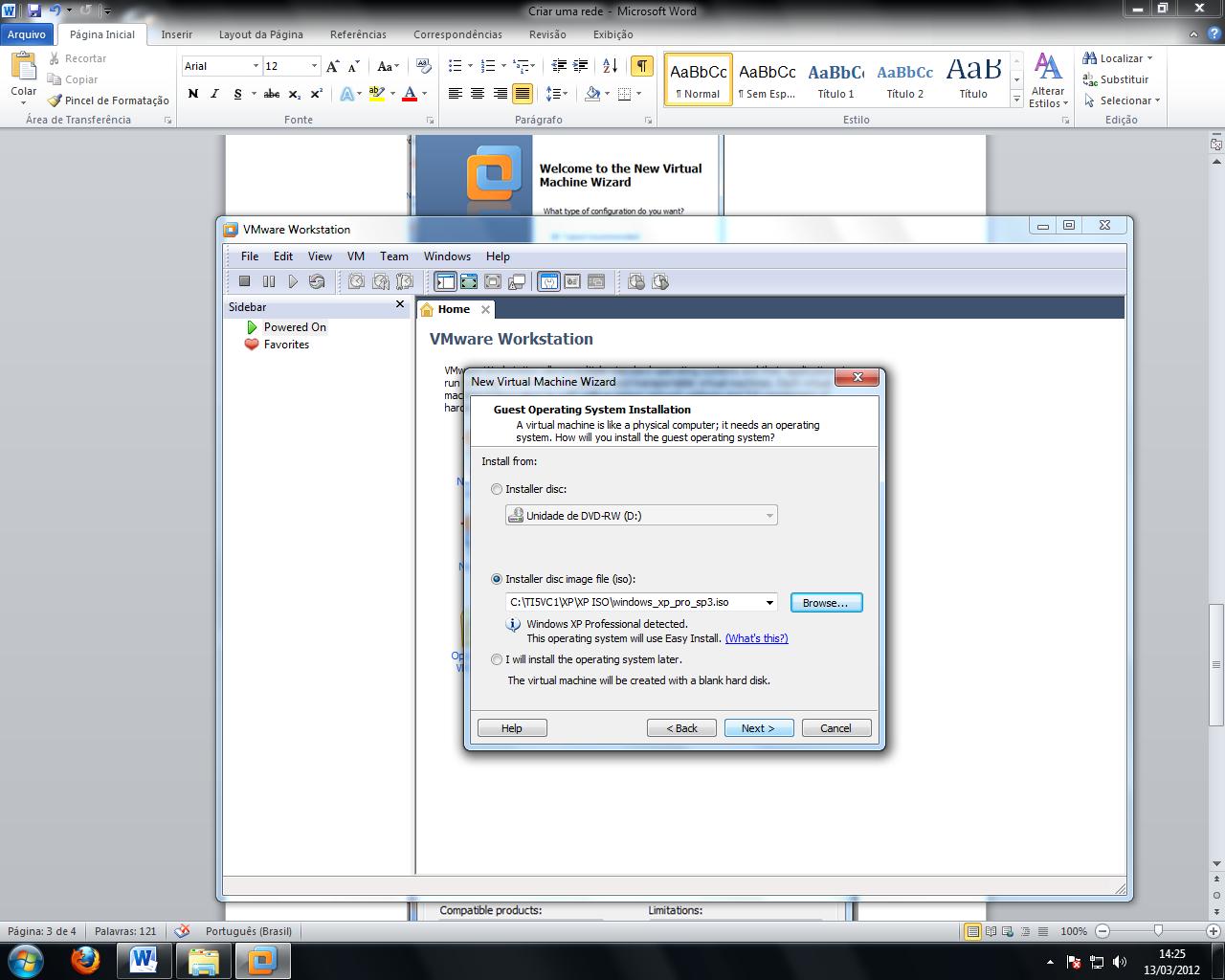Open the (What's this?) link
The width and height of the screenshot is (1225, 980).
click(756, 638)
